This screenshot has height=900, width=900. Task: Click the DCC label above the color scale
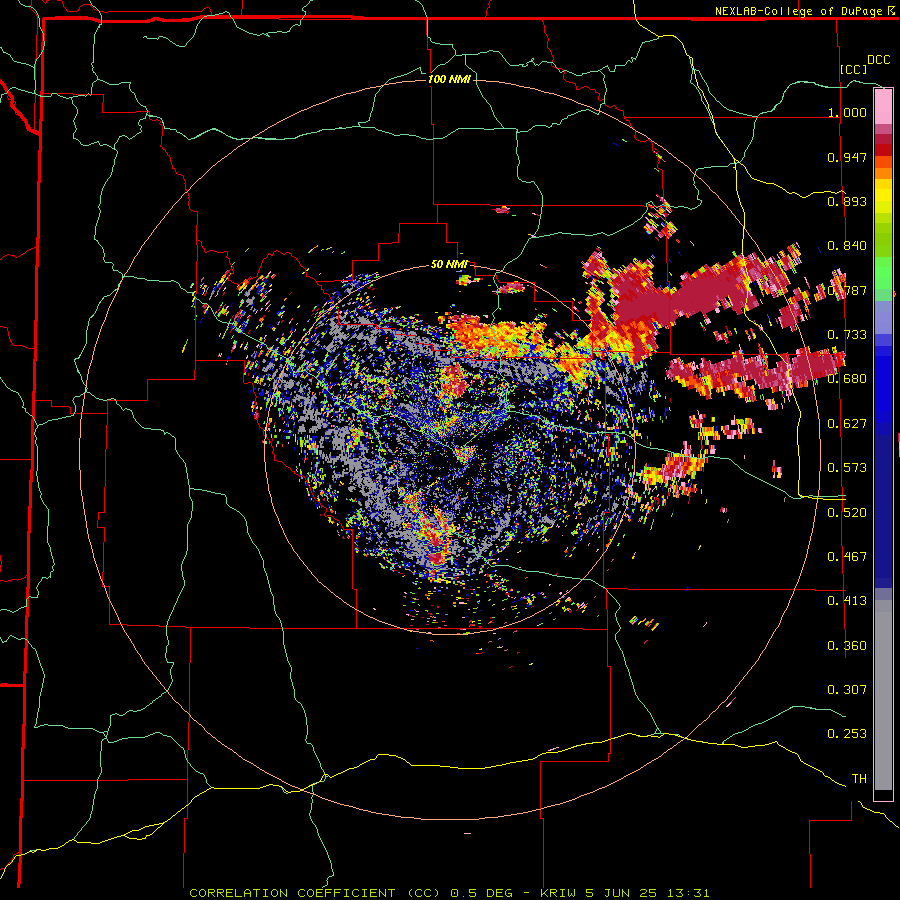click(x=878, y=60)
